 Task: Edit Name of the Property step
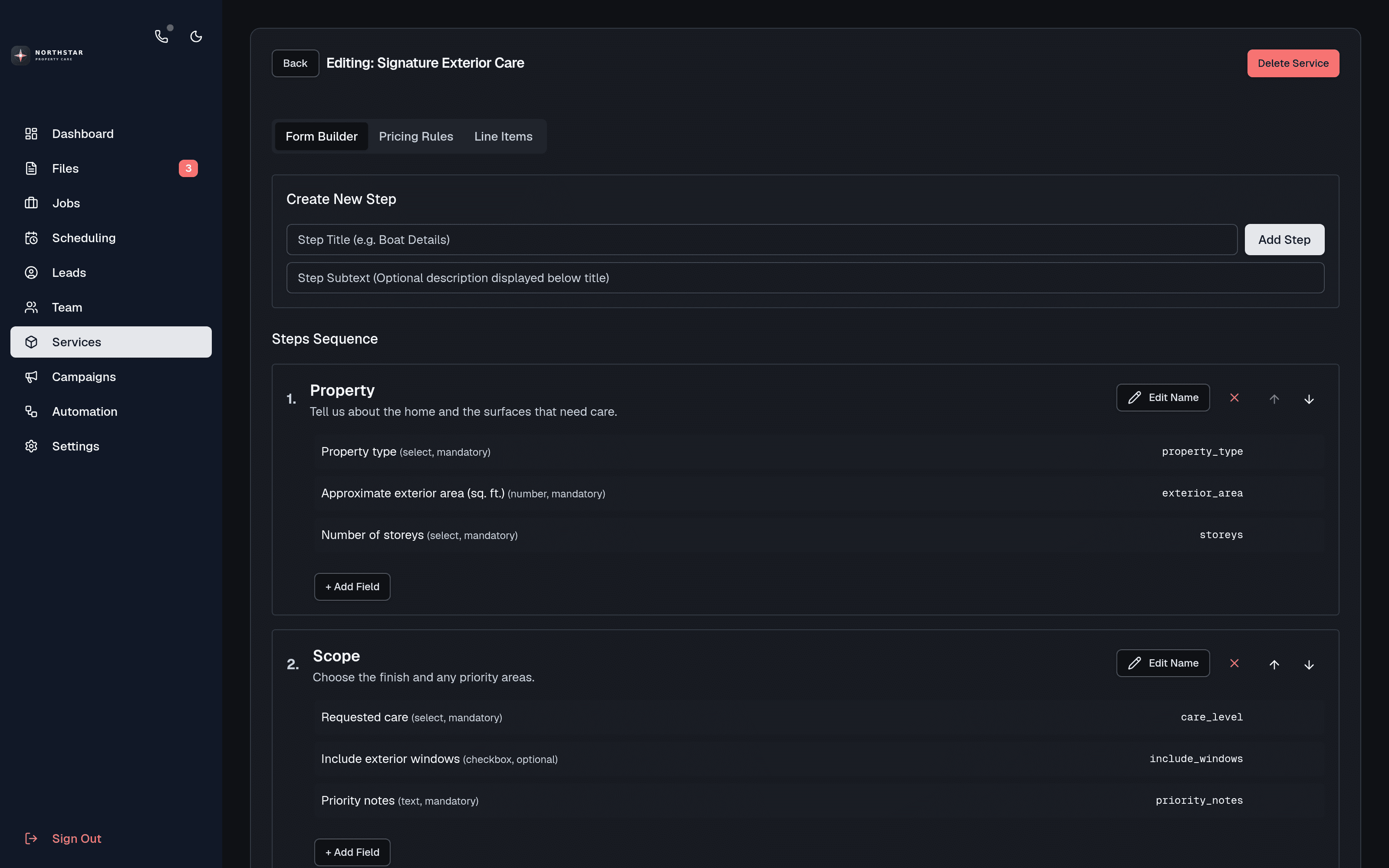click(1163, 398)
